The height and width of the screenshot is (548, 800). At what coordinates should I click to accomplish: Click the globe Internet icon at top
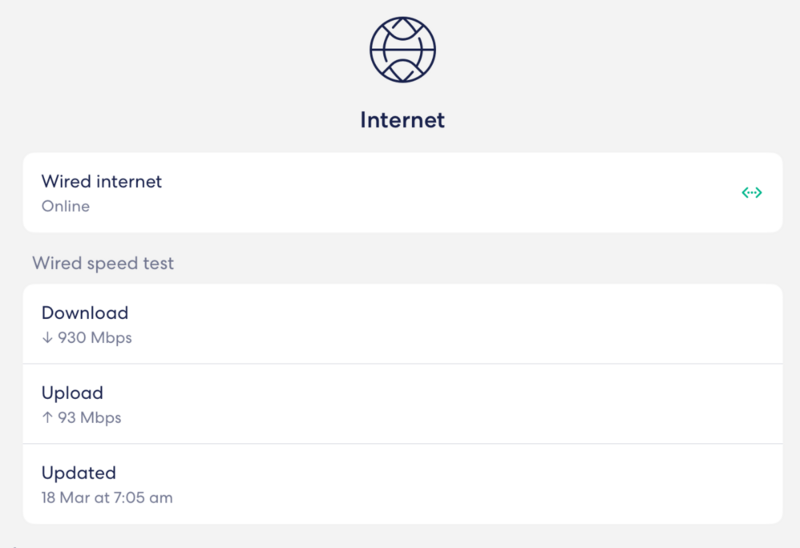click(x=403, y=48)
